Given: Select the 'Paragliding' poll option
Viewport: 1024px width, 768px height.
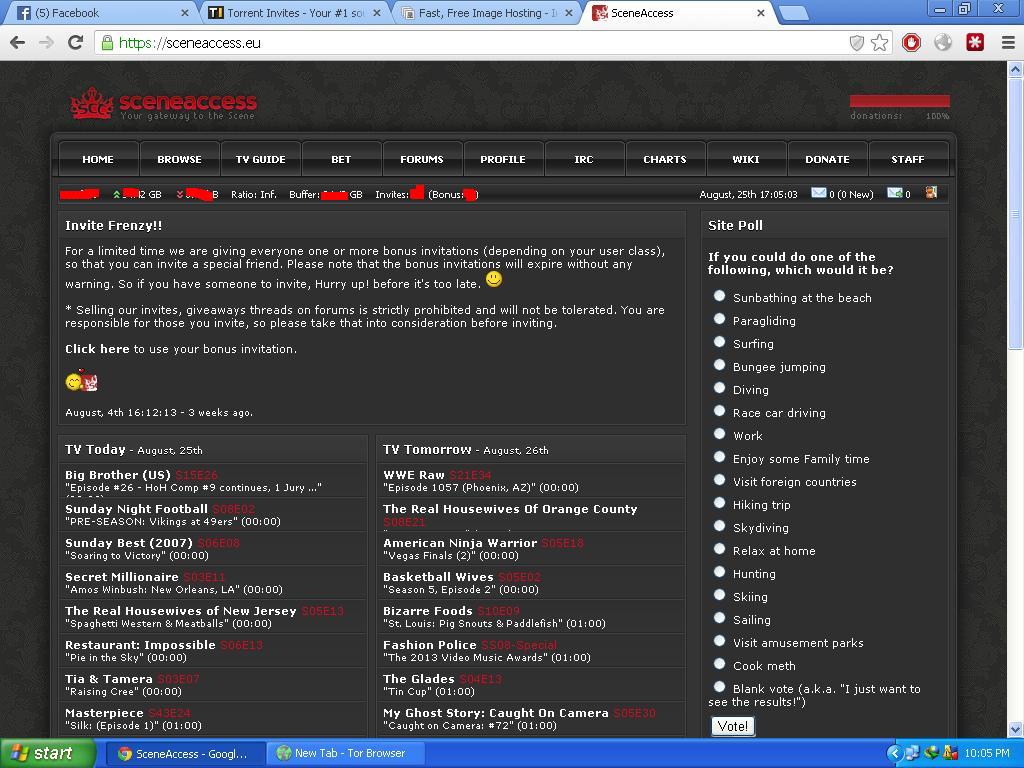Looking at the screenshot, I should point(720,319).
